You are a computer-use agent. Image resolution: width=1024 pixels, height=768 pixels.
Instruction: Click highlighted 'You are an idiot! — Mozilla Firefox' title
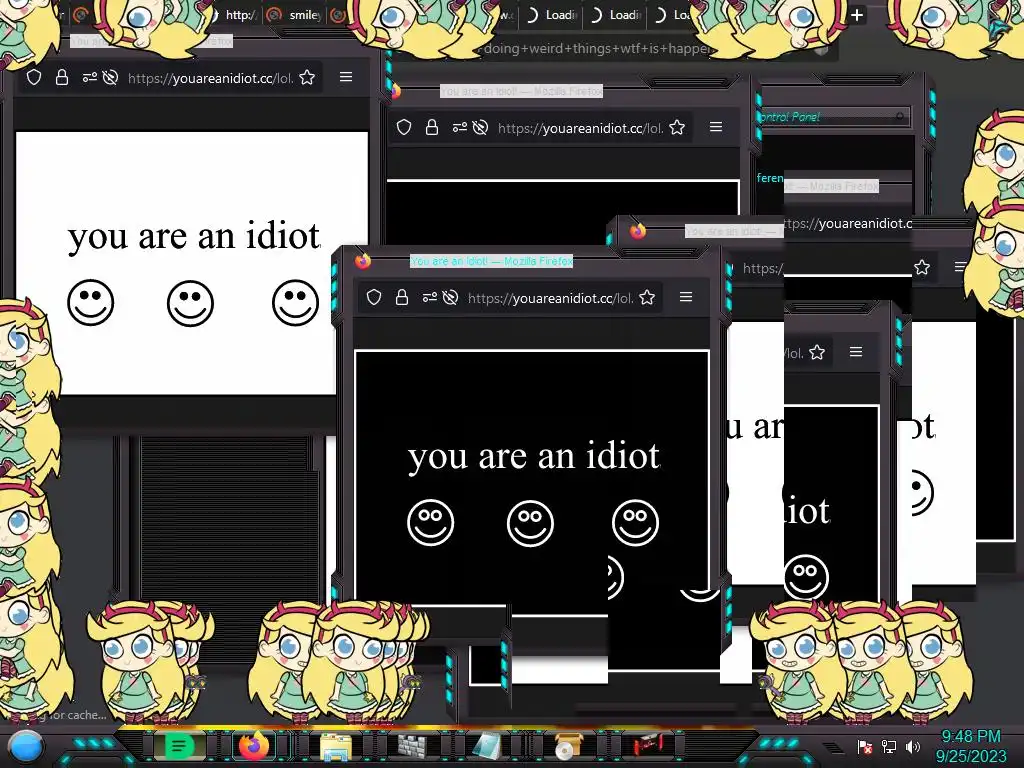coord(491,261)
